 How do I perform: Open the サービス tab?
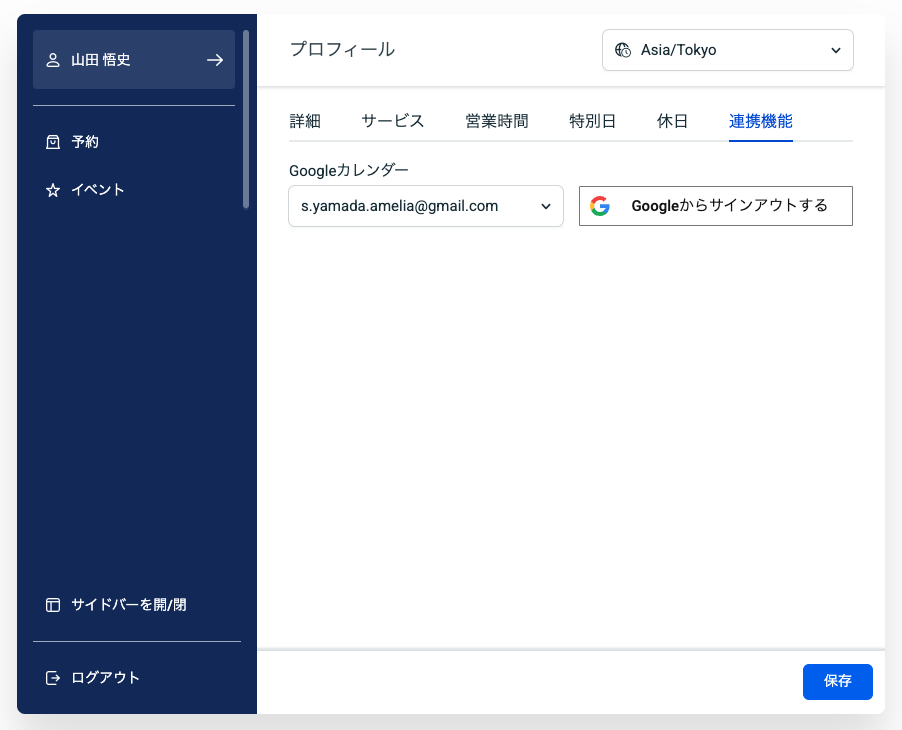pyautogui.click(x=393, y=121)
